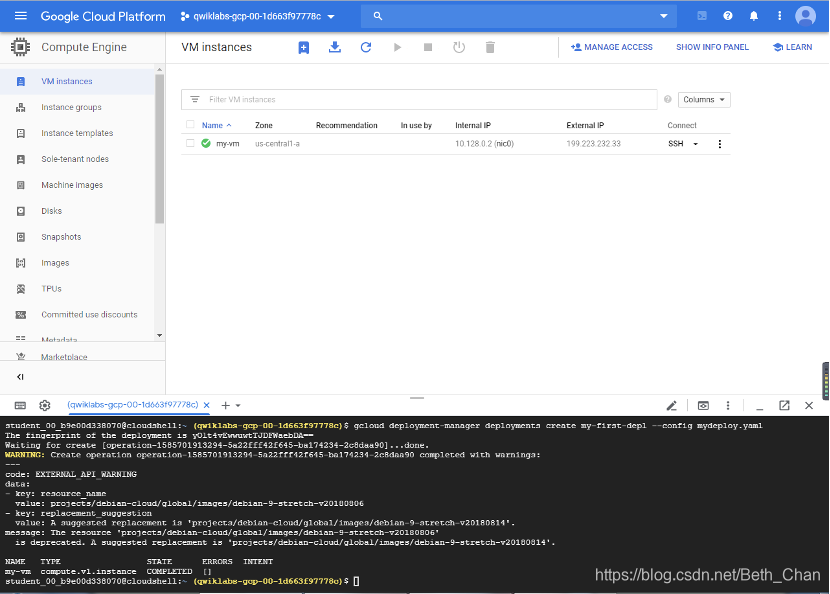
Task: Open the hamburger navigation menu
Action: [21, 16]
